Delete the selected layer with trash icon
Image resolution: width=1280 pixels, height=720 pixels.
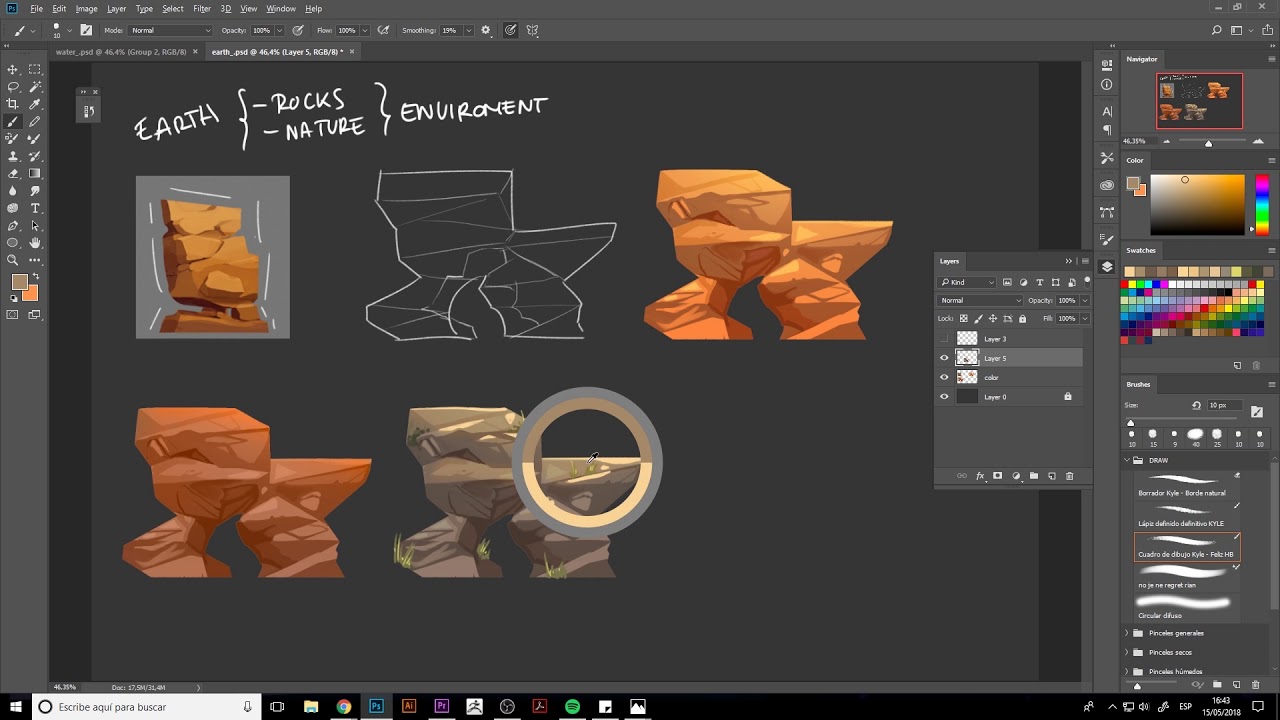tap(1069, 476)
